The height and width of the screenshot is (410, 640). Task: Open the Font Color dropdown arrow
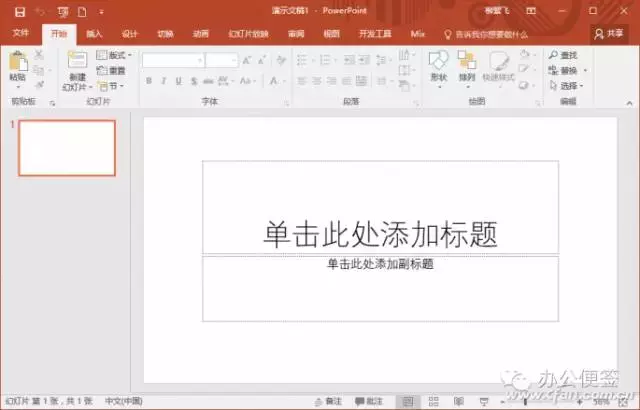(284, 81)
